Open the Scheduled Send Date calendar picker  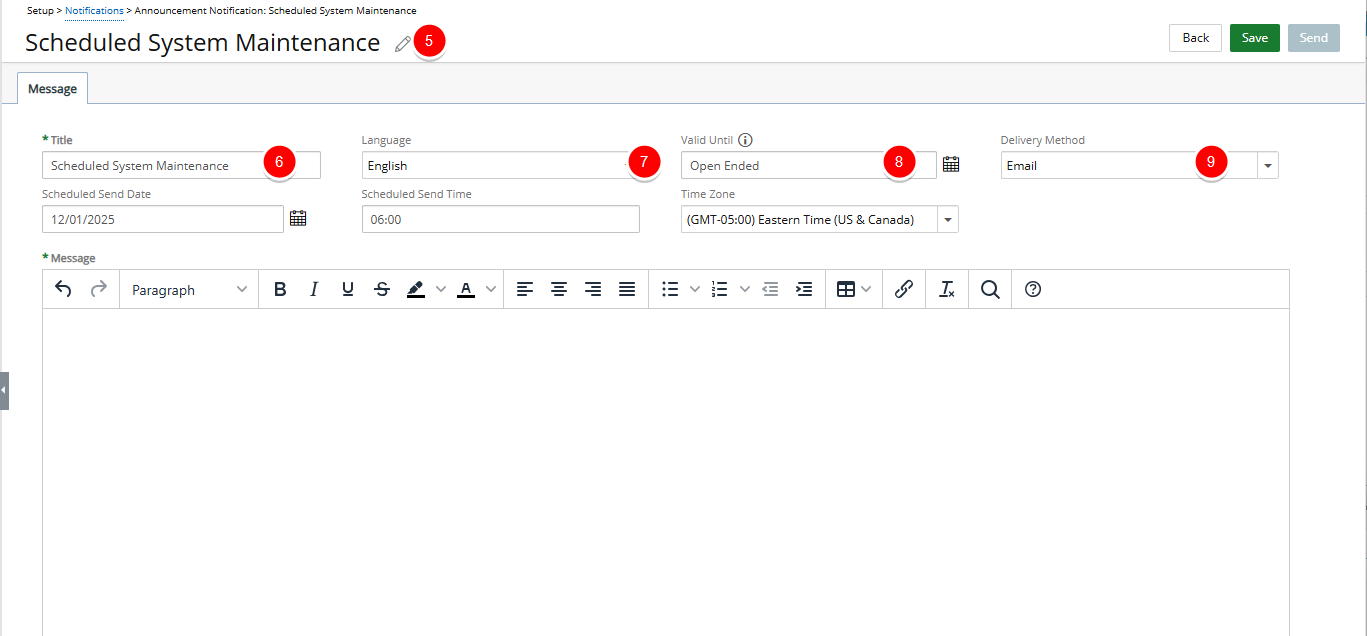coord(298,218)
